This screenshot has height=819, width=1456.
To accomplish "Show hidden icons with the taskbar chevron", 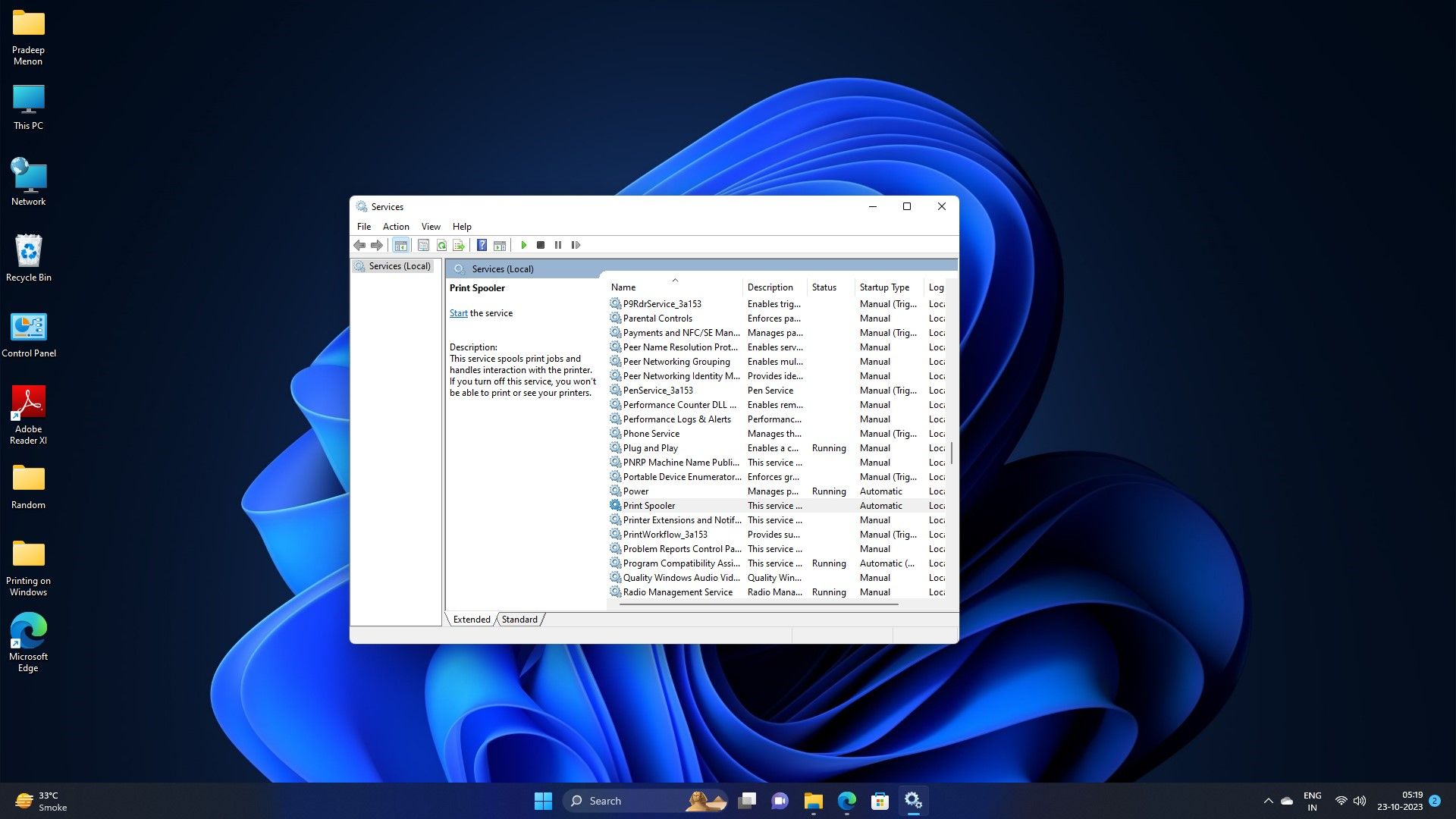I will pyautogui.click(x=1268, y=800).
